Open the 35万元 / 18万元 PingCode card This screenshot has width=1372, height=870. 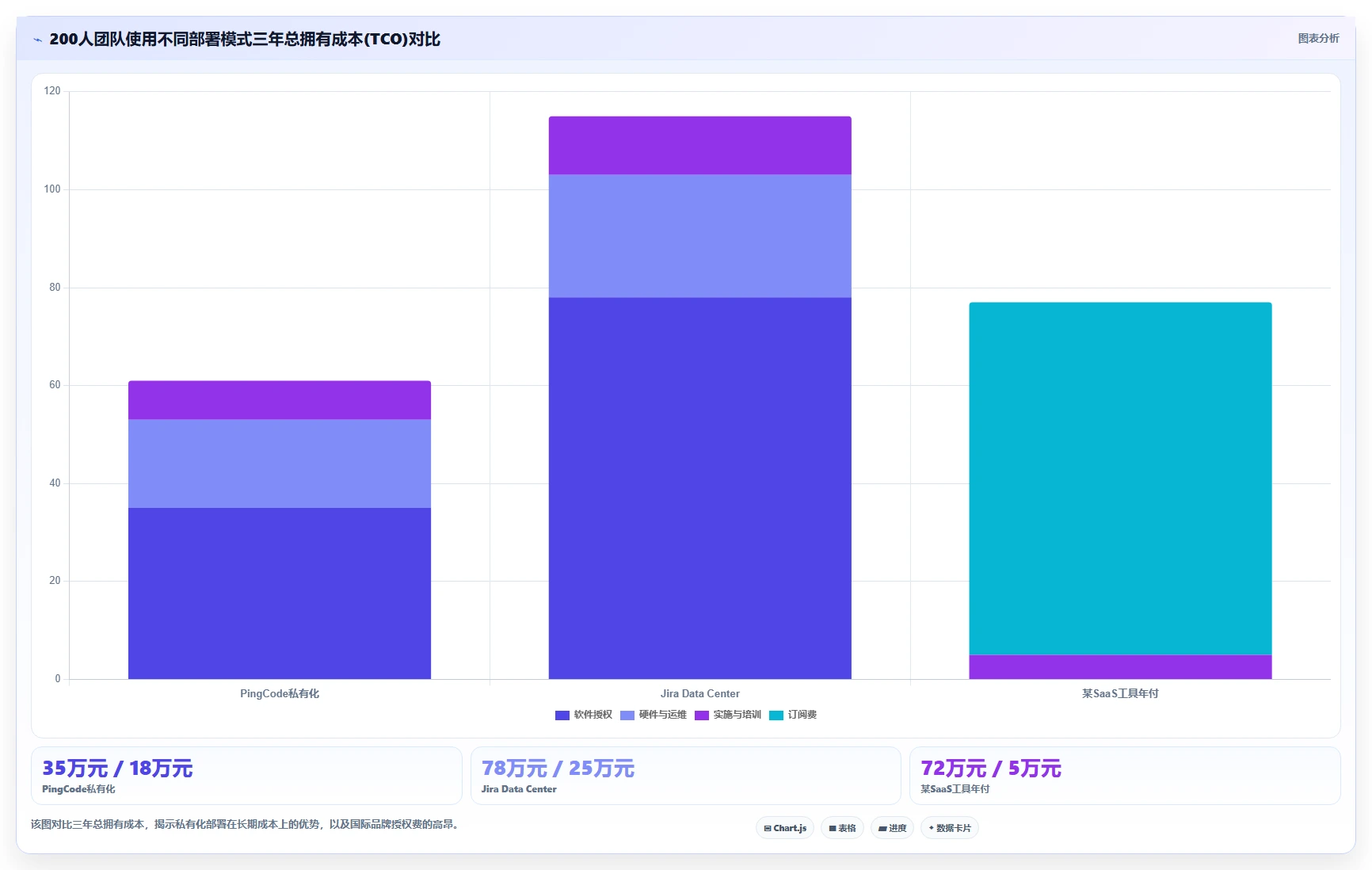tap(246, 776)
